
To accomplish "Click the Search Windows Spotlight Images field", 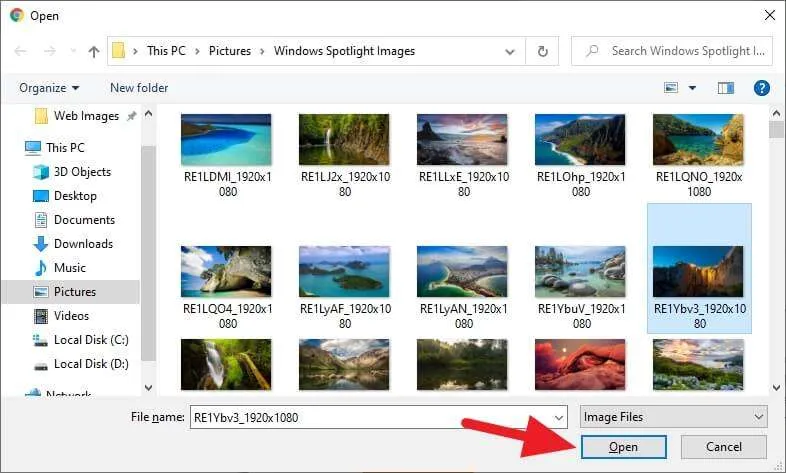I will coord(672,51).
